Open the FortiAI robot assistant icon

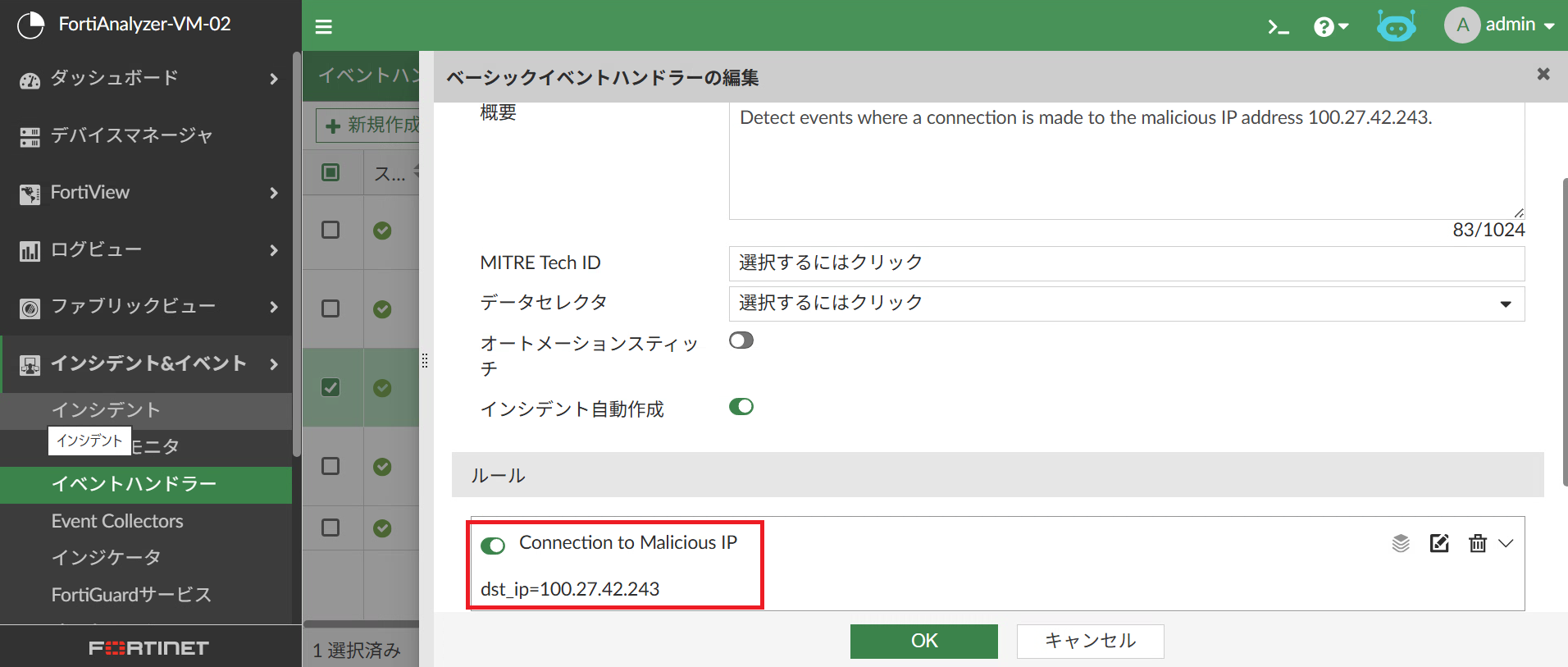[x=1396, y=26]
